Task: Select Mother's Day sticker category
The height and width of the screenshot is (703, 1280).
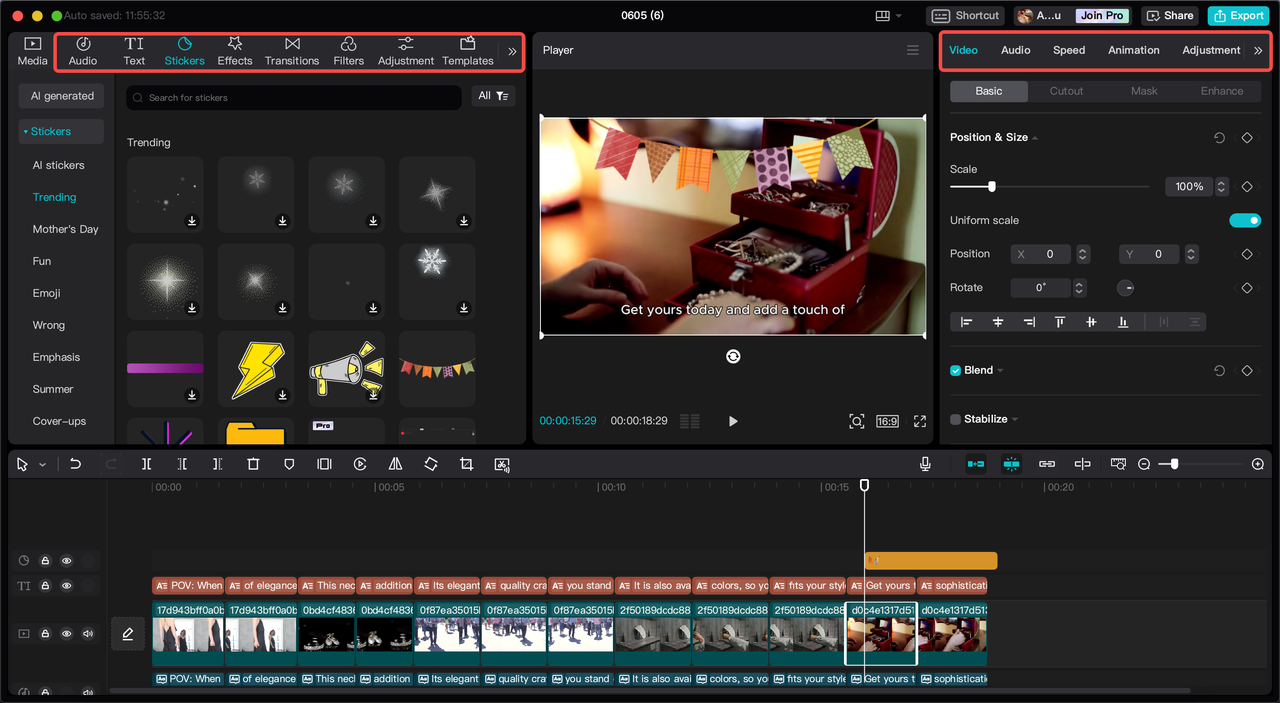Action: point(65,229)
